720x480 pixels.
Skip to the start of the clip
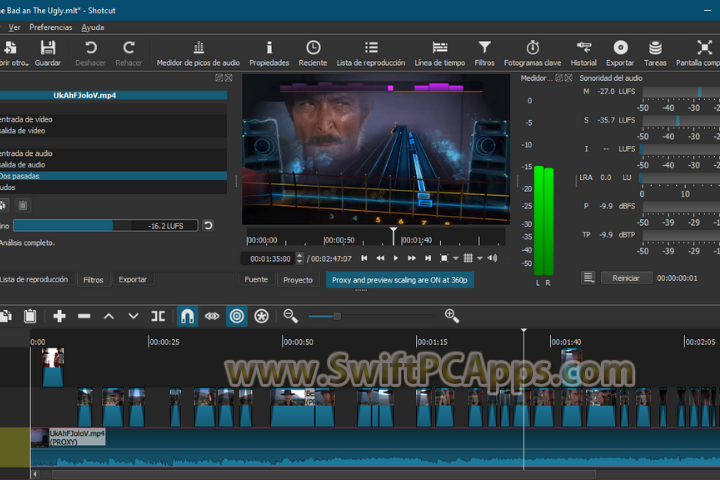[364, 258]
